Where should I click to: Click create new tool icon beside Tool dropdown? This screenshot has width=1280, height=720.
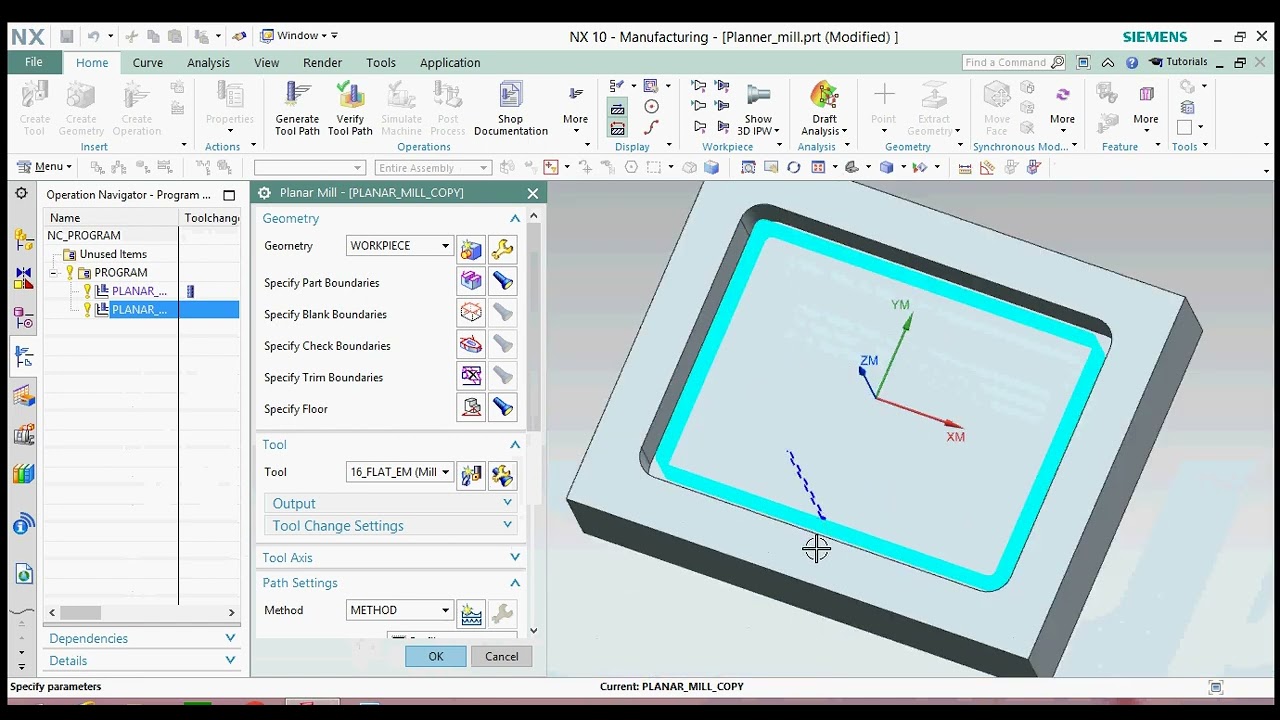(x=471, y=474)
